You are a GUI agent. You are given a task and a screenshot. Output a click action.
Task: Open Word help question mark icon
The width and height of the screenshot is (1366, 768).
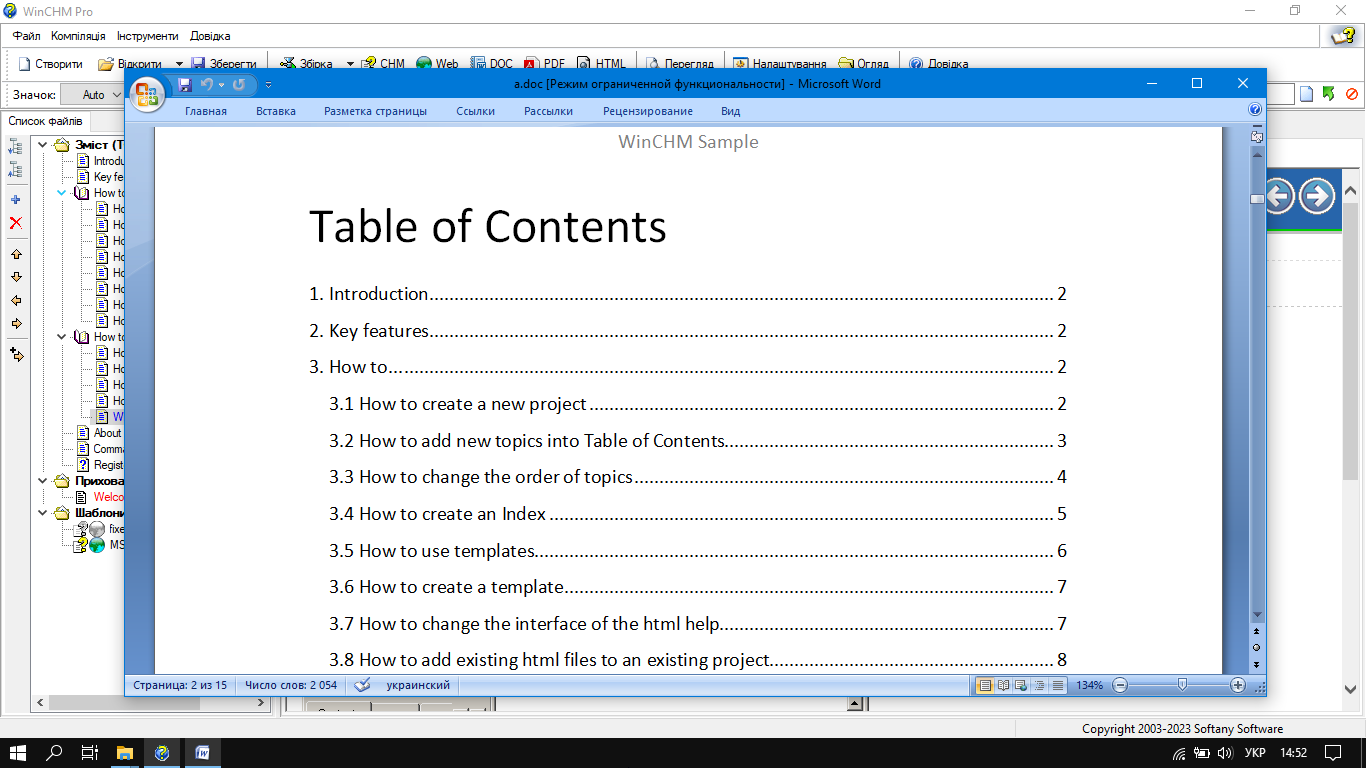click(x=1255, y=110)
